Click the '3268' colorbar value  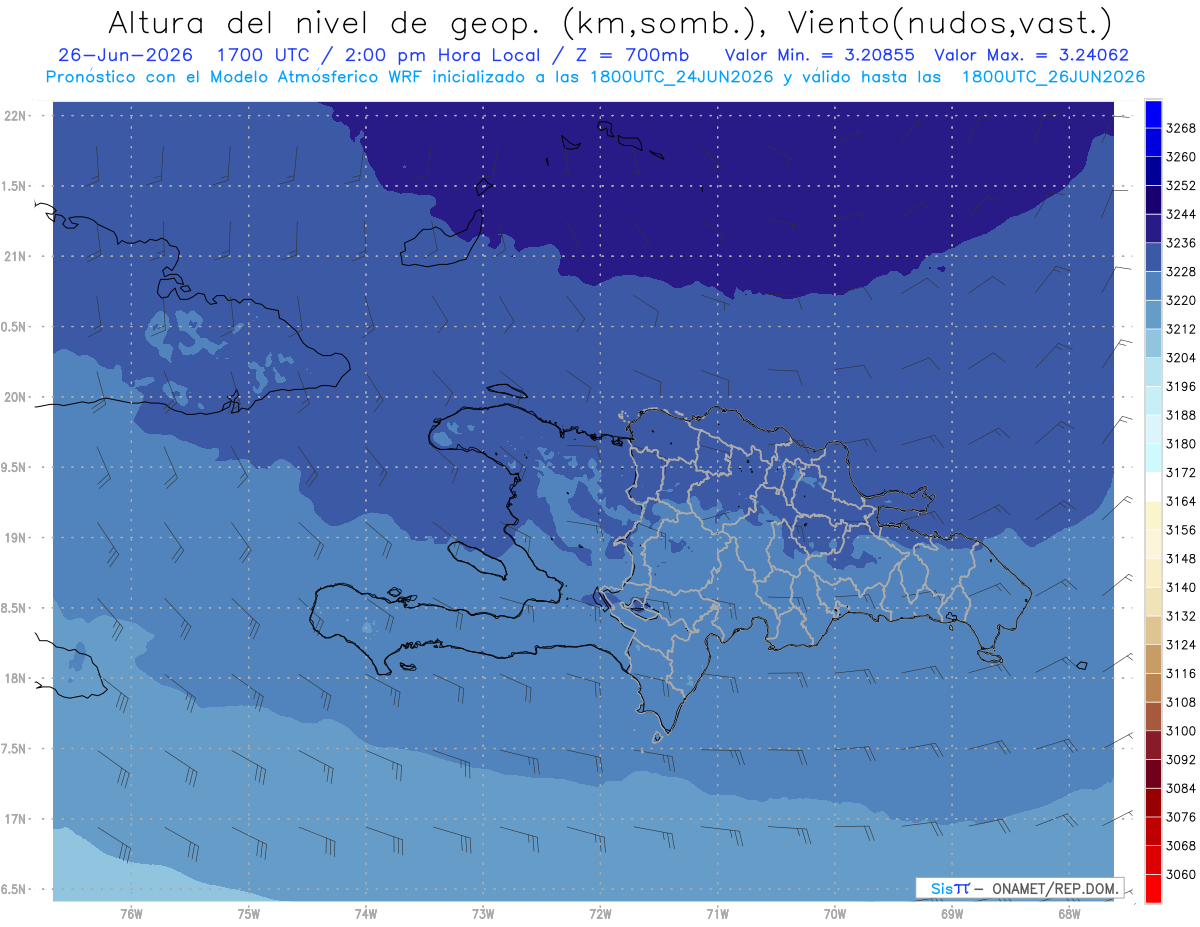1181,129
